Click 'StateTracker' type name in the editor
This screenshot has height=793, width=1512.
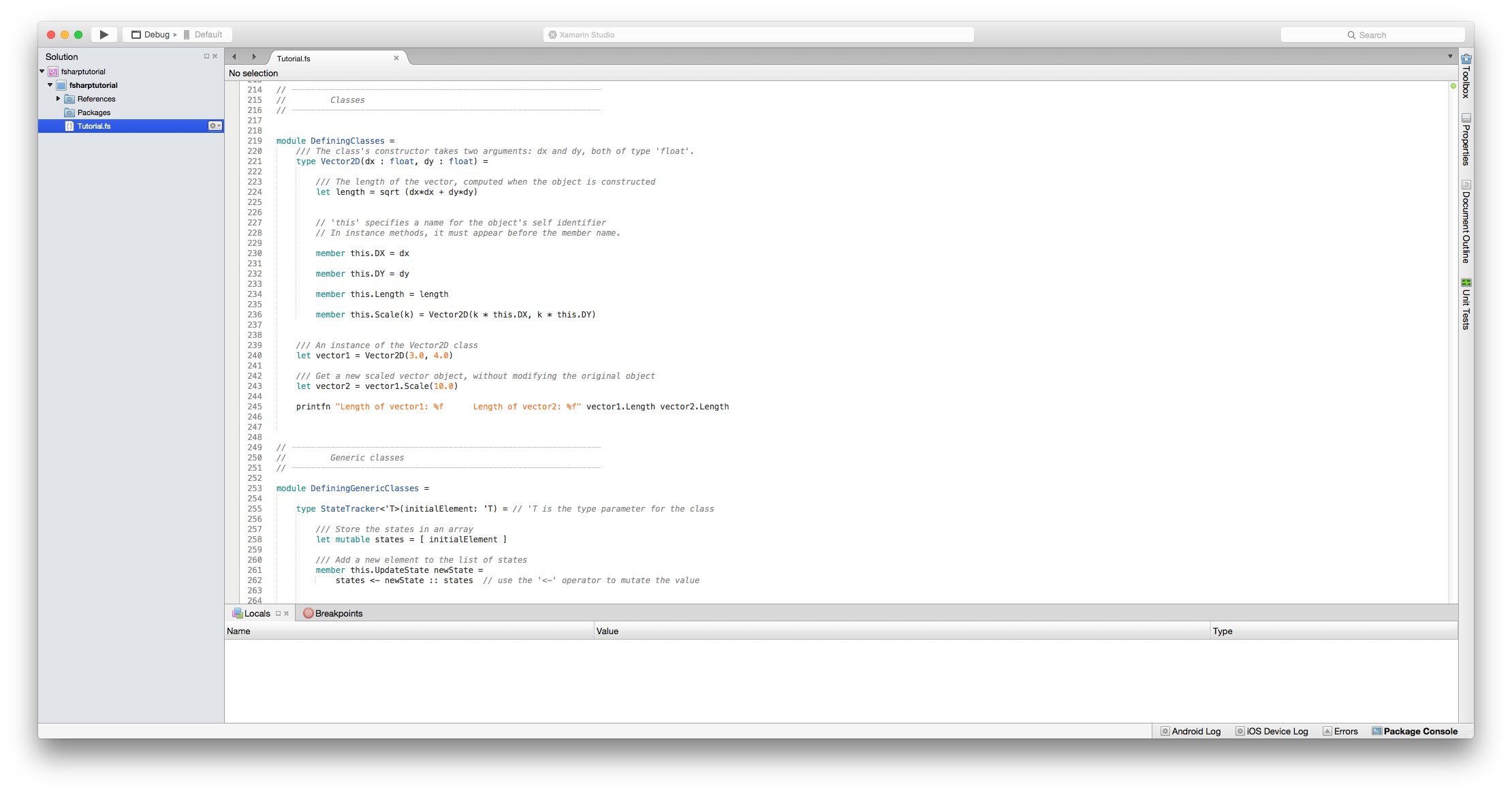coord(350,509)
